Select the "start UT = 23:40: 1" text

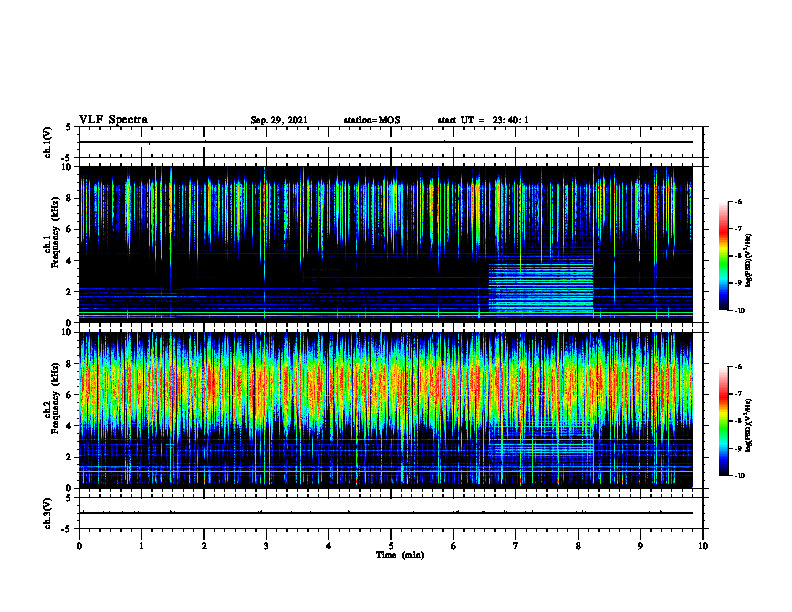tap(483, 120)
